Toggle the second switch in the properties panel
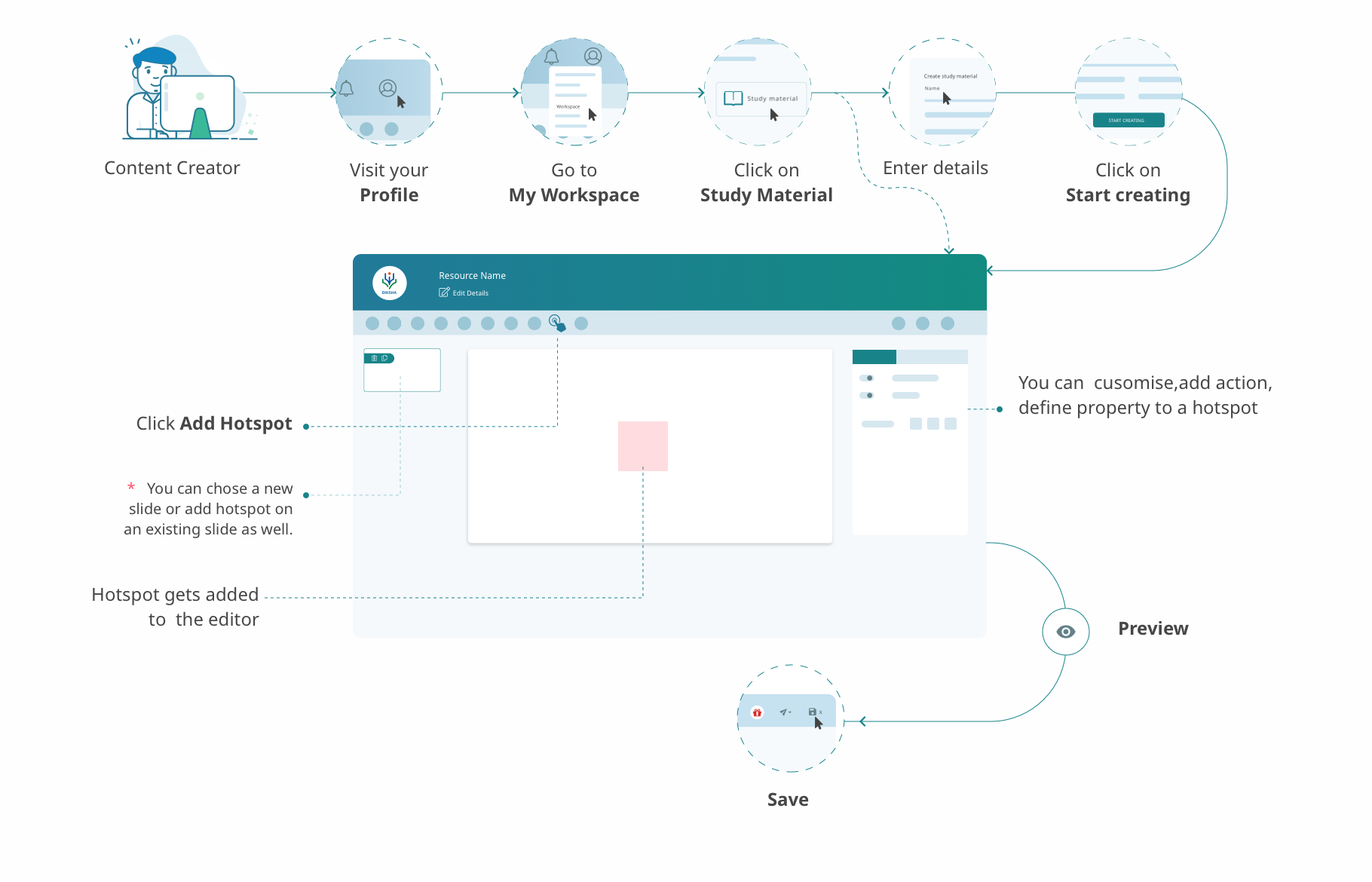This screenshot has width=1372, height=882. tap(867, 395)
